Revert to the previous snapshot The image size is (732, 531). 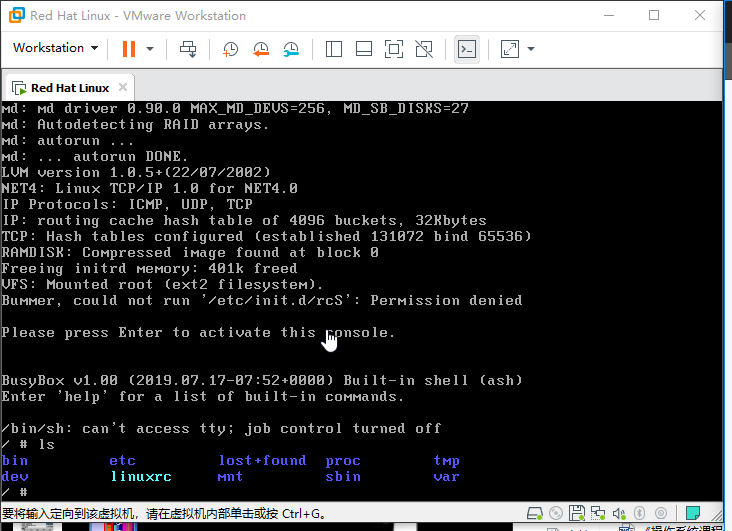[260, 49]
